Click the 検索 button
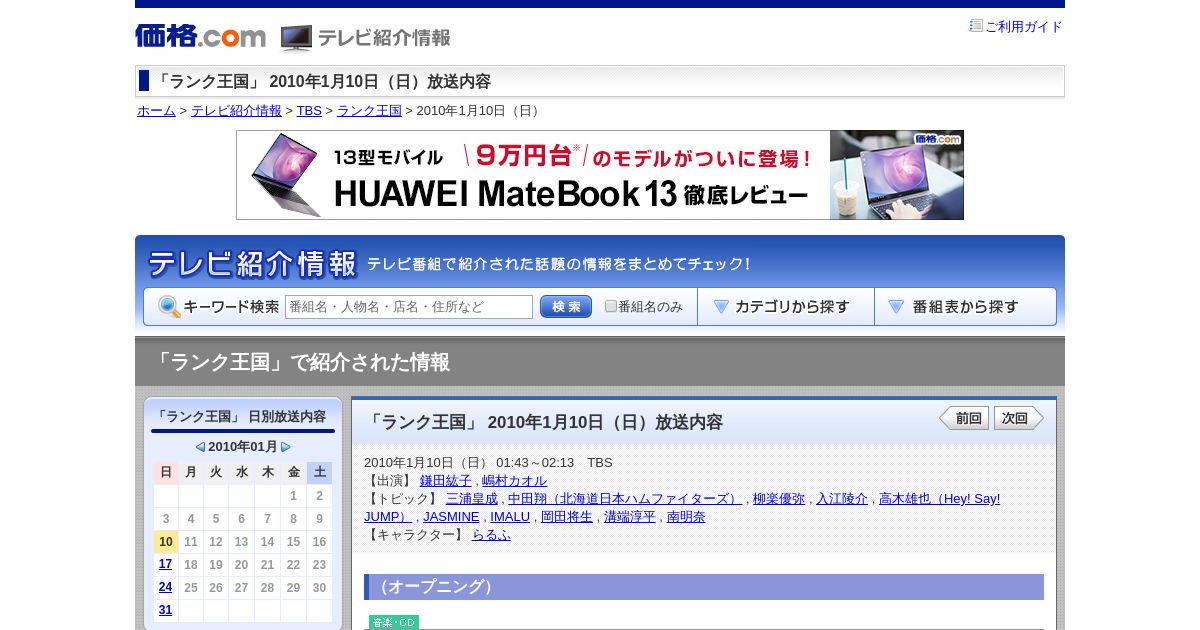Image resolution: width=1200 pixels, height=630 pixels. pos(566,307)
